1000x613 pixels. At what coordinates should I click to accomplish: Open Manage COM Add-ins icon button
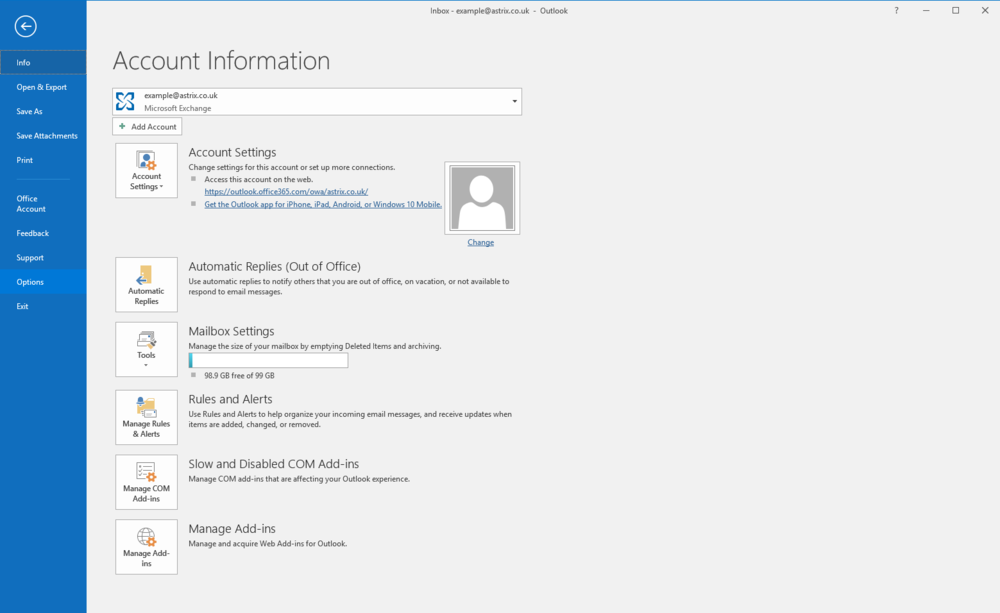point(146,482)
